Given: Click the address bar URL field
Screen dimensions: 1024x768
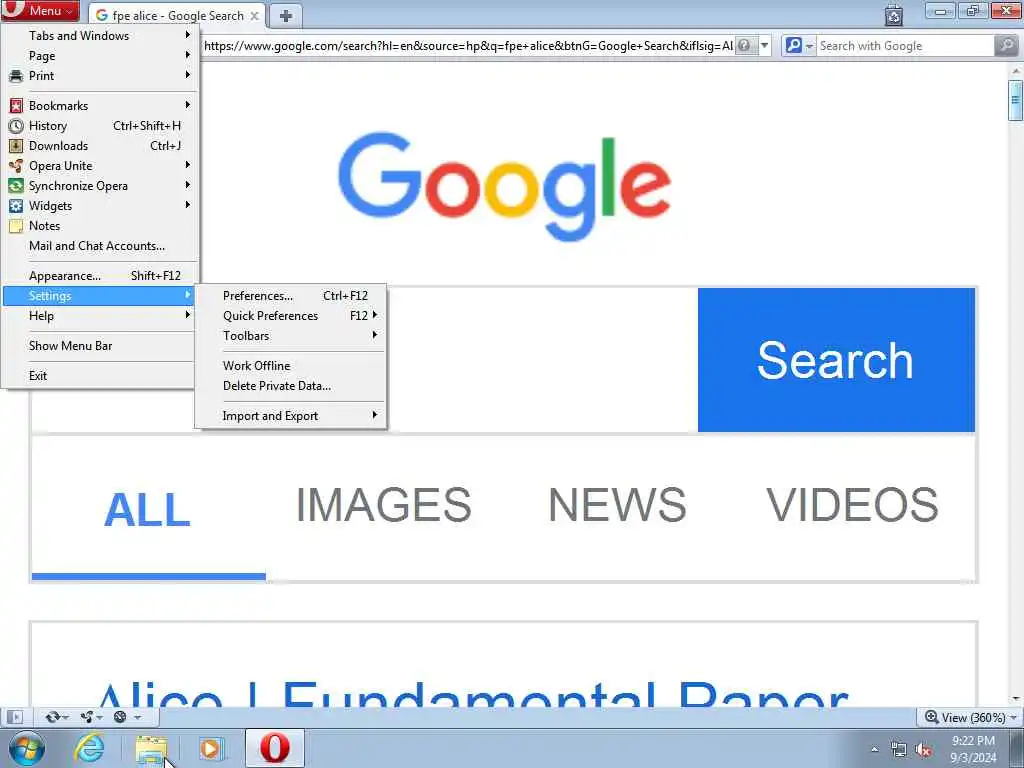Looking at the screenshot, I should [x=468, y=46].
